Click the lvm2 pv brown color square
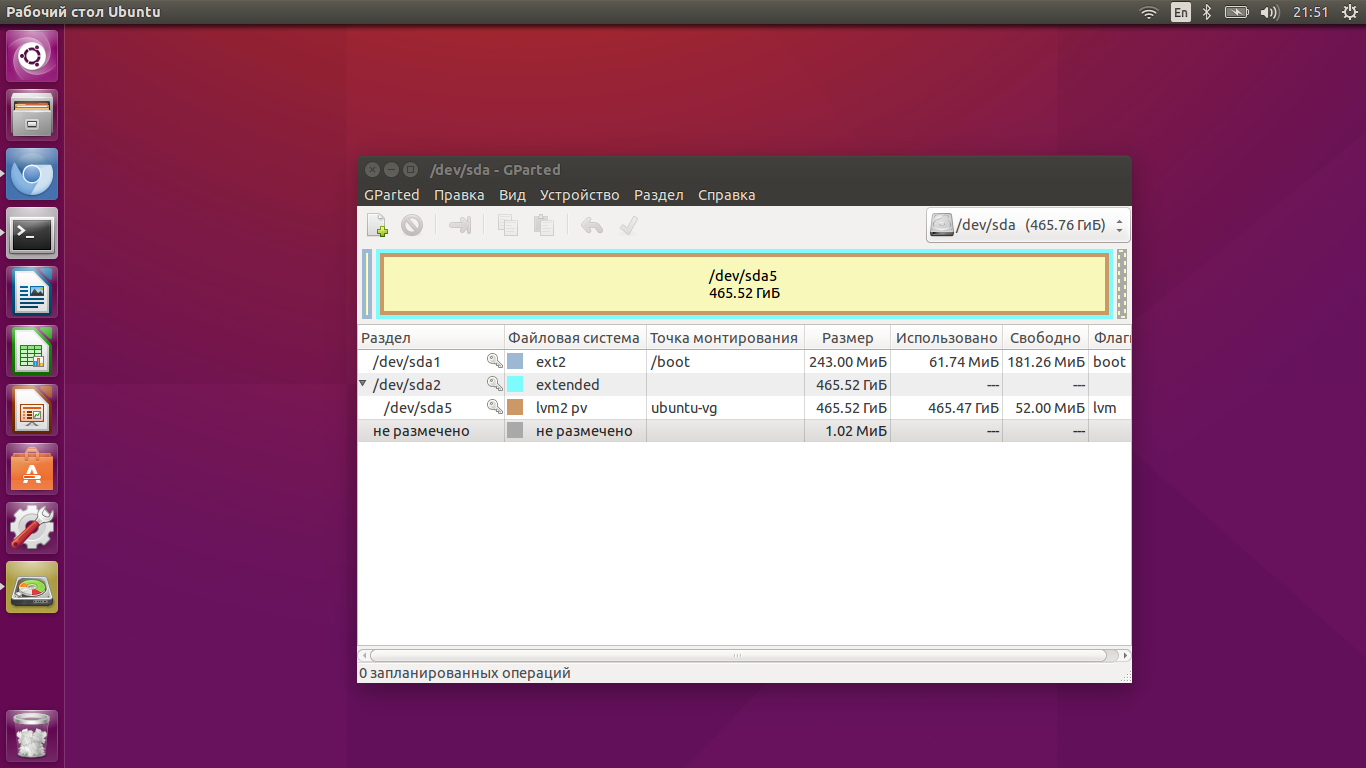The image size is (1366, 768). tap(515, 407)
